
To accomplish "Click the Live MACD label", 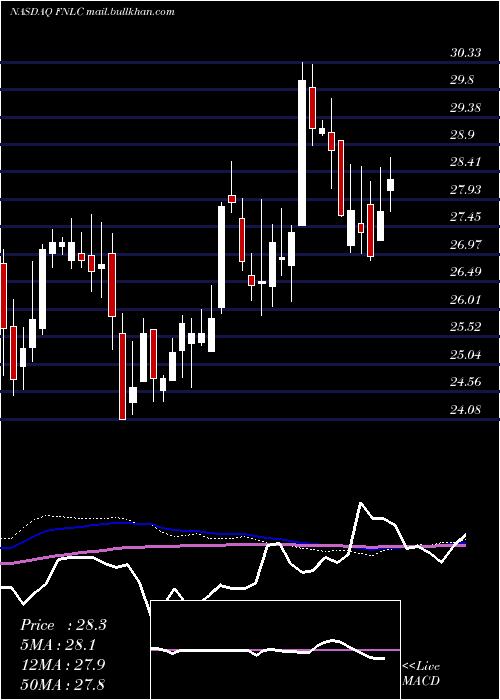I will 421,674.
